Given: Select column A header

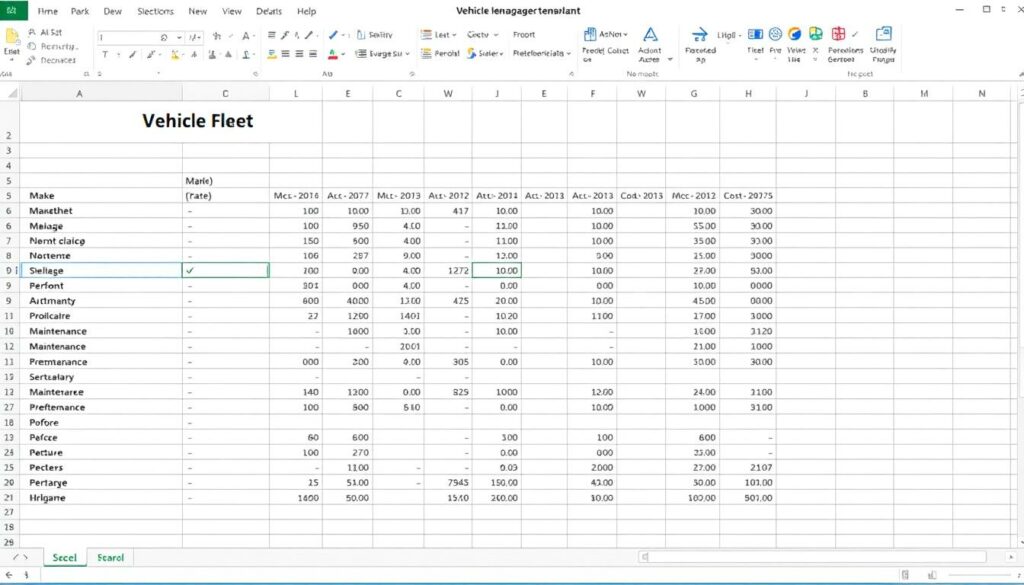Looking at the screenshot, I should coord(80,93).
